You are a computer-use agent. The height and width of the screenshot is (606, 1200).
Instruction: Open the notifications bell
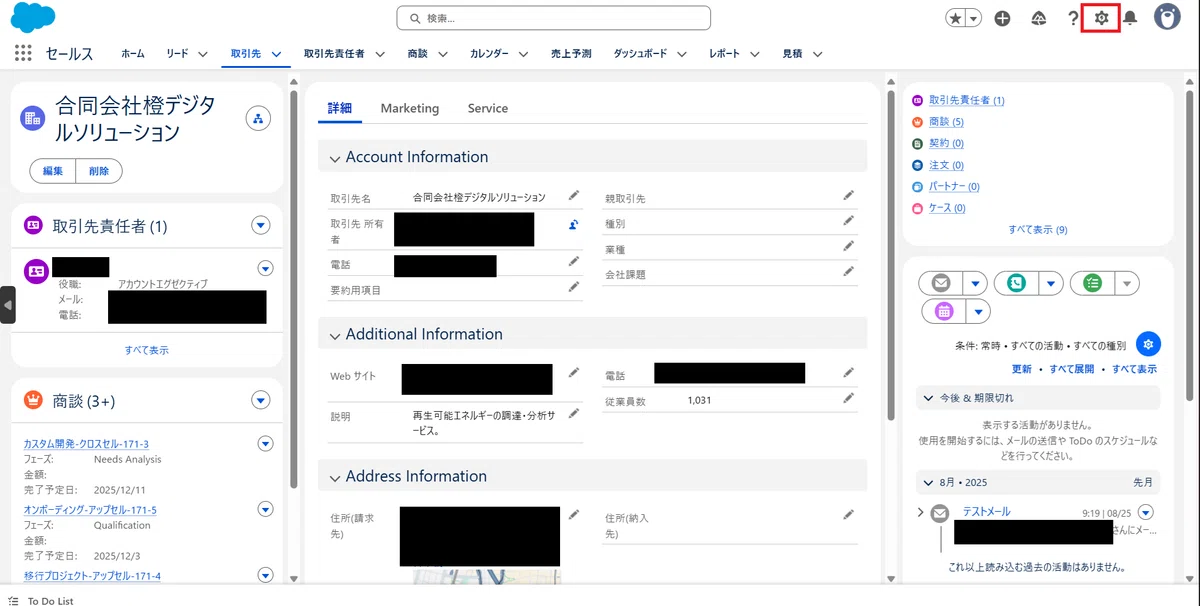tap(1130, 18)
